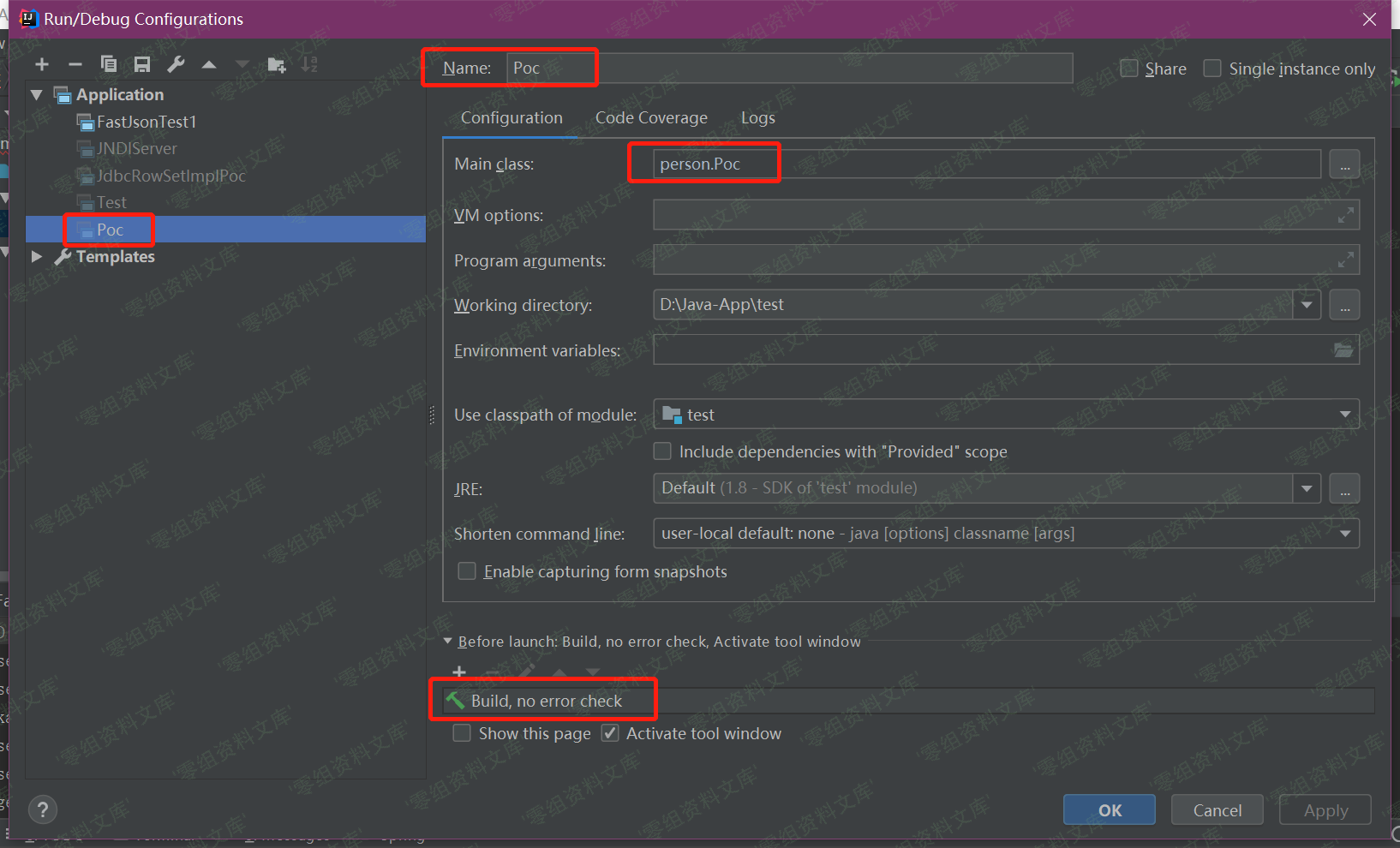Click the Sort Configurations icon
1400x848 pixels.
pos(309,64)
